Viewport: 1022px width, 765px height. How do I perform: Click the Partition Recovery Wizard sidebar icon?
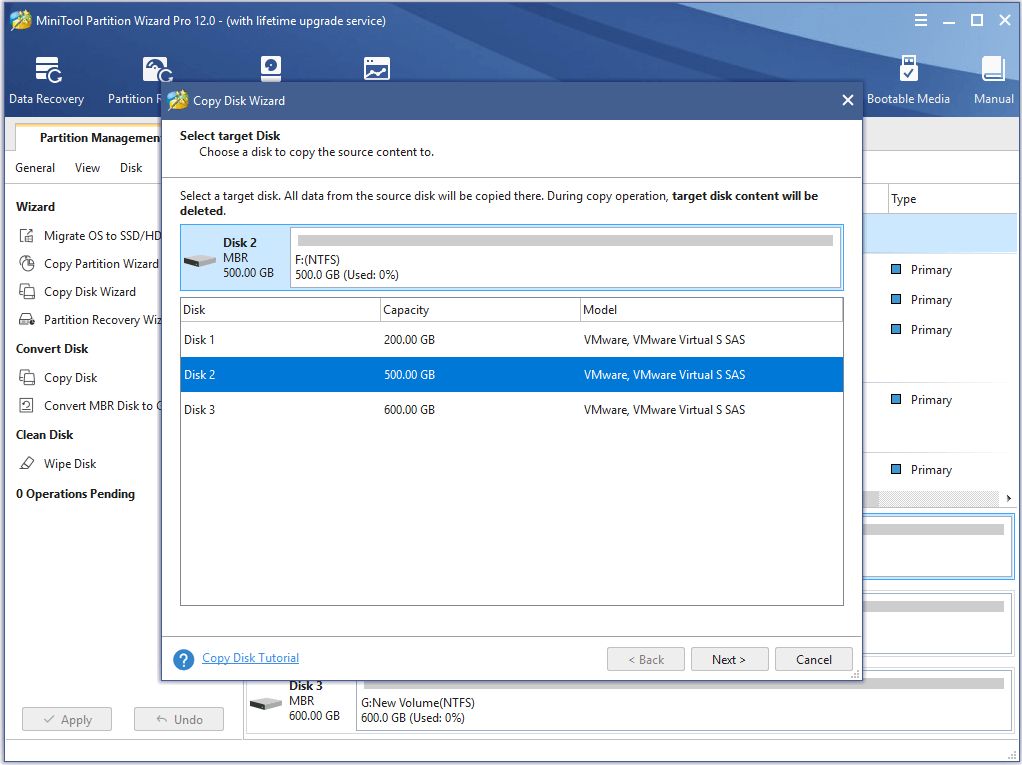click(x=26, y=319)
